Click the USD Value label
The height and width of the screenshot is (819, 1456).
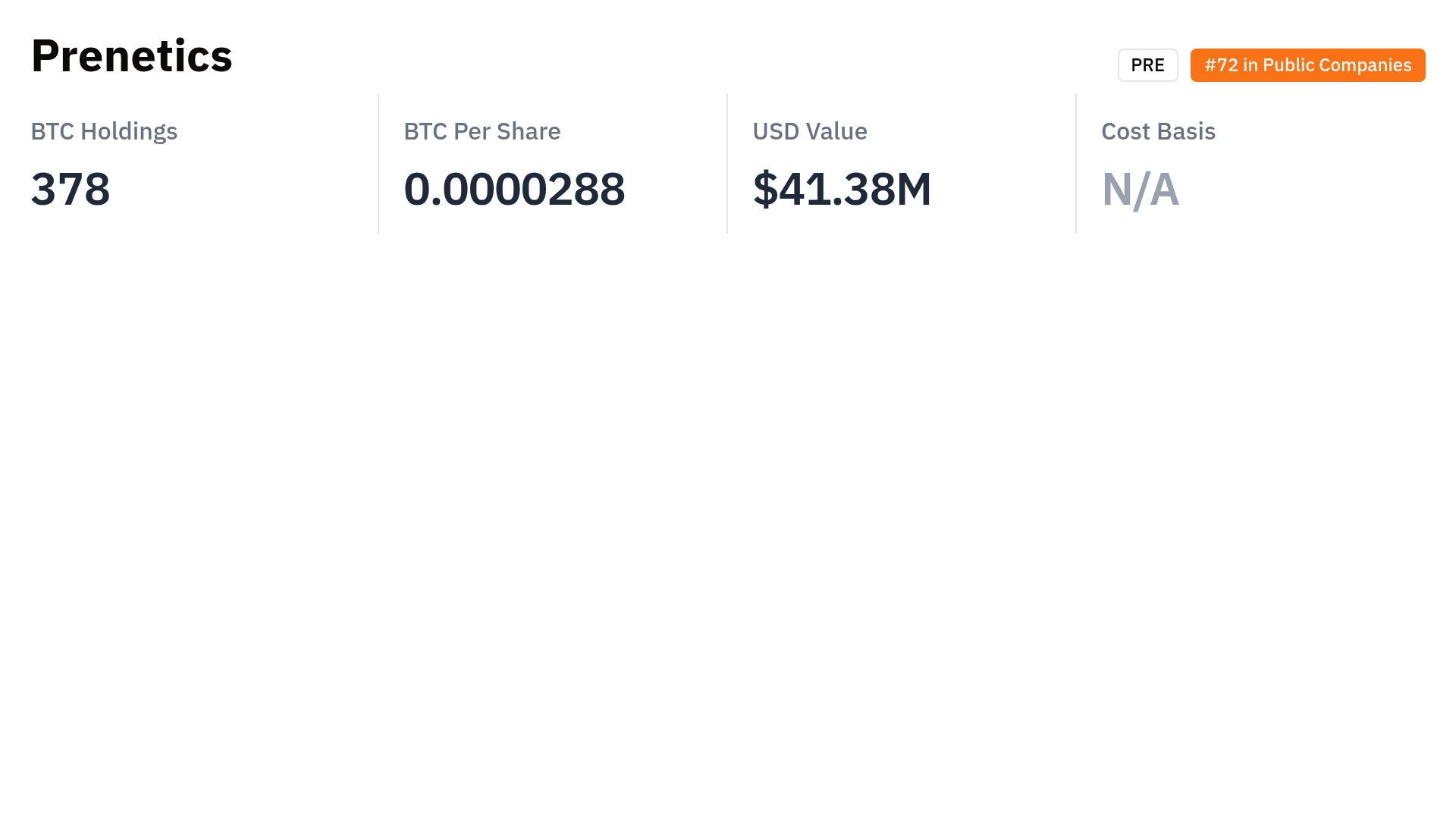point(809,131)
